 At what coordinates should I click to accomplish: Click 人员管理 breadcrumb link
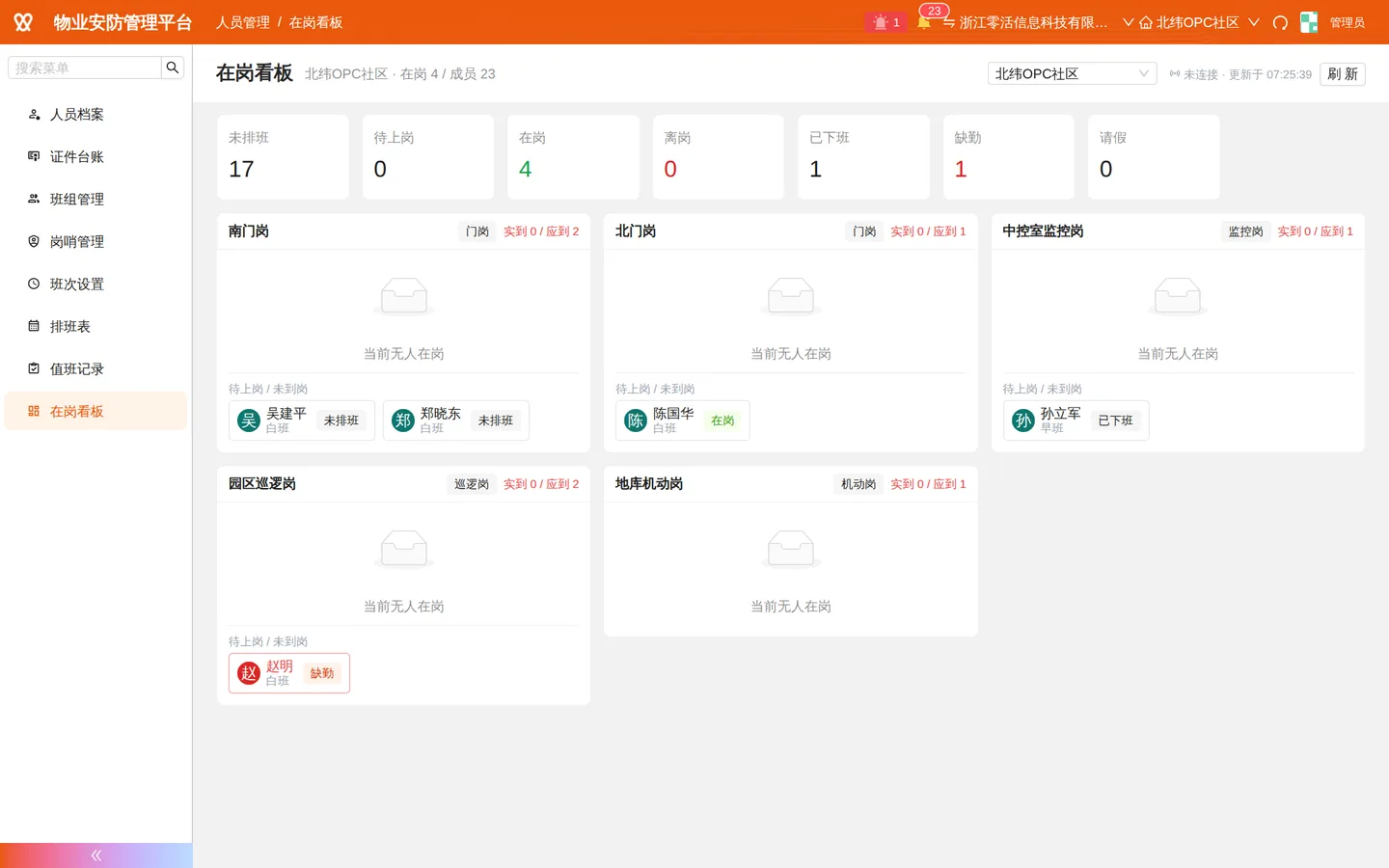pos(243,22)
